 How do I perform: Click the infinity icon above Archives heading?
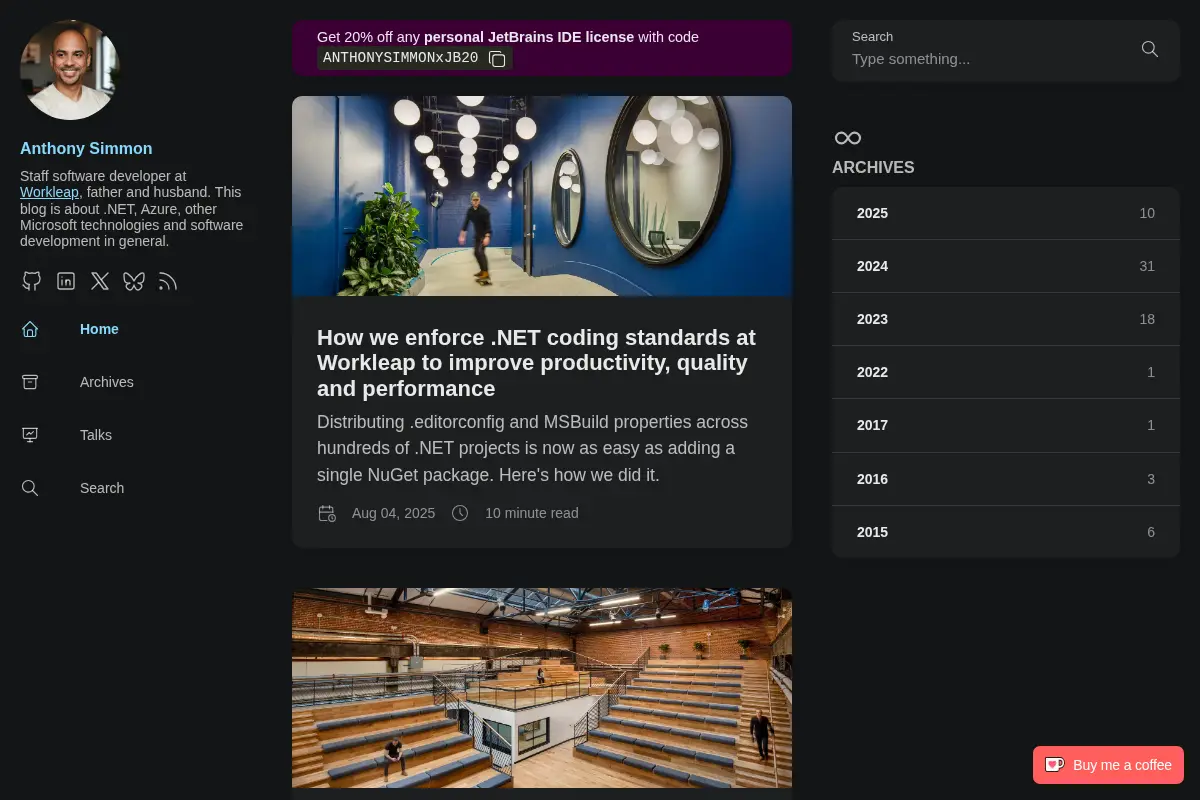pos(848,138)
